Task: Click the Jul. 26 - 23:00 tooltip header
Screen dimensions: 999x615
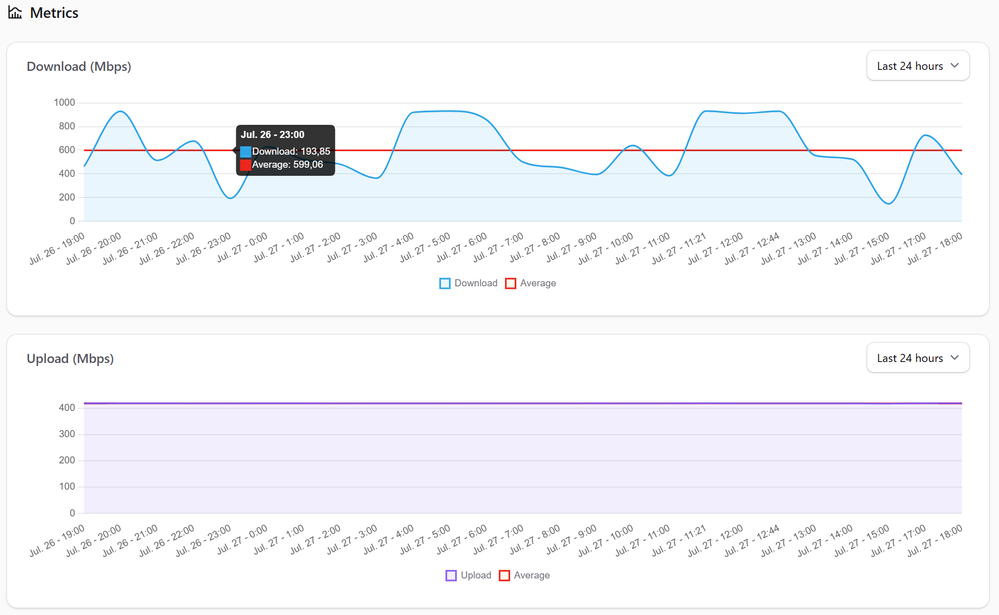Action: click(273, 134)
